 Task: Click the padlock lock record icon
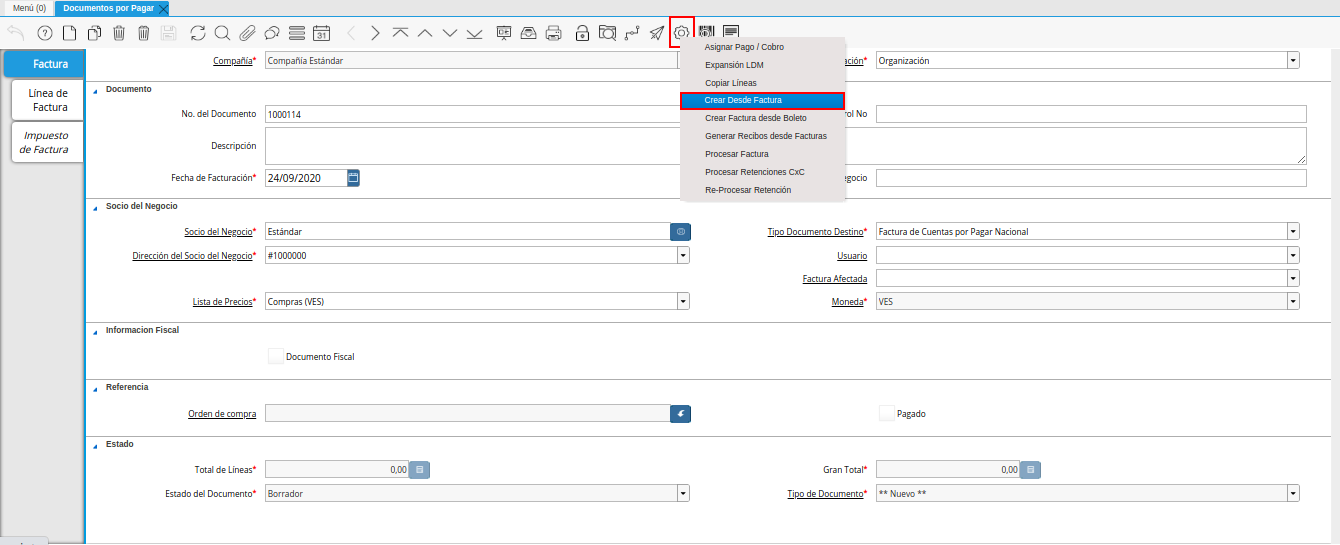point(582,33)
